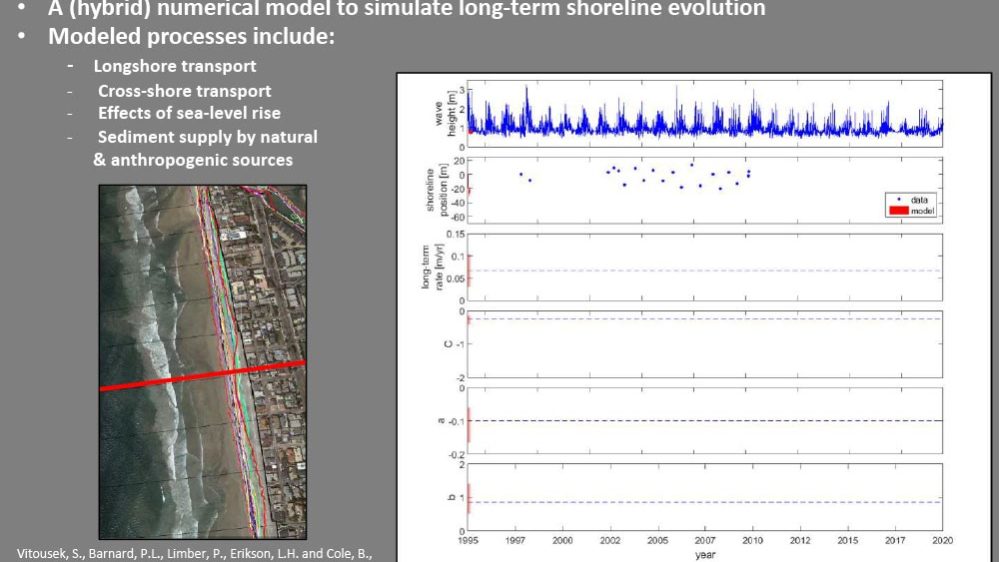The image size is (999, 562).
Task: Click the 'Modeled processes include:' heading
Action: pyautogui.click(x=191, y=36)
